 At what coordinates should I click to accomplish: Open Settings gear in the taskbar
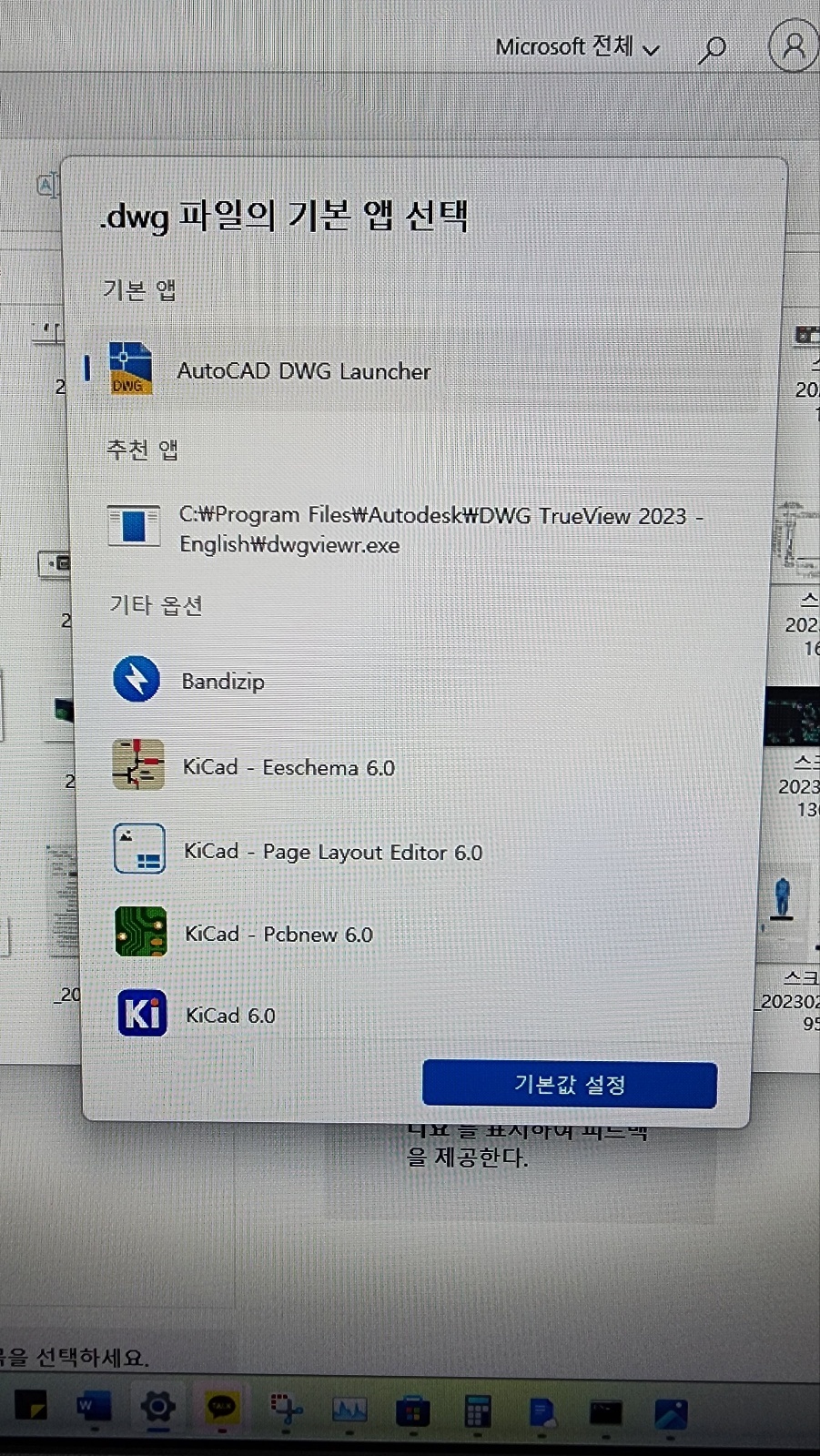157,1407
